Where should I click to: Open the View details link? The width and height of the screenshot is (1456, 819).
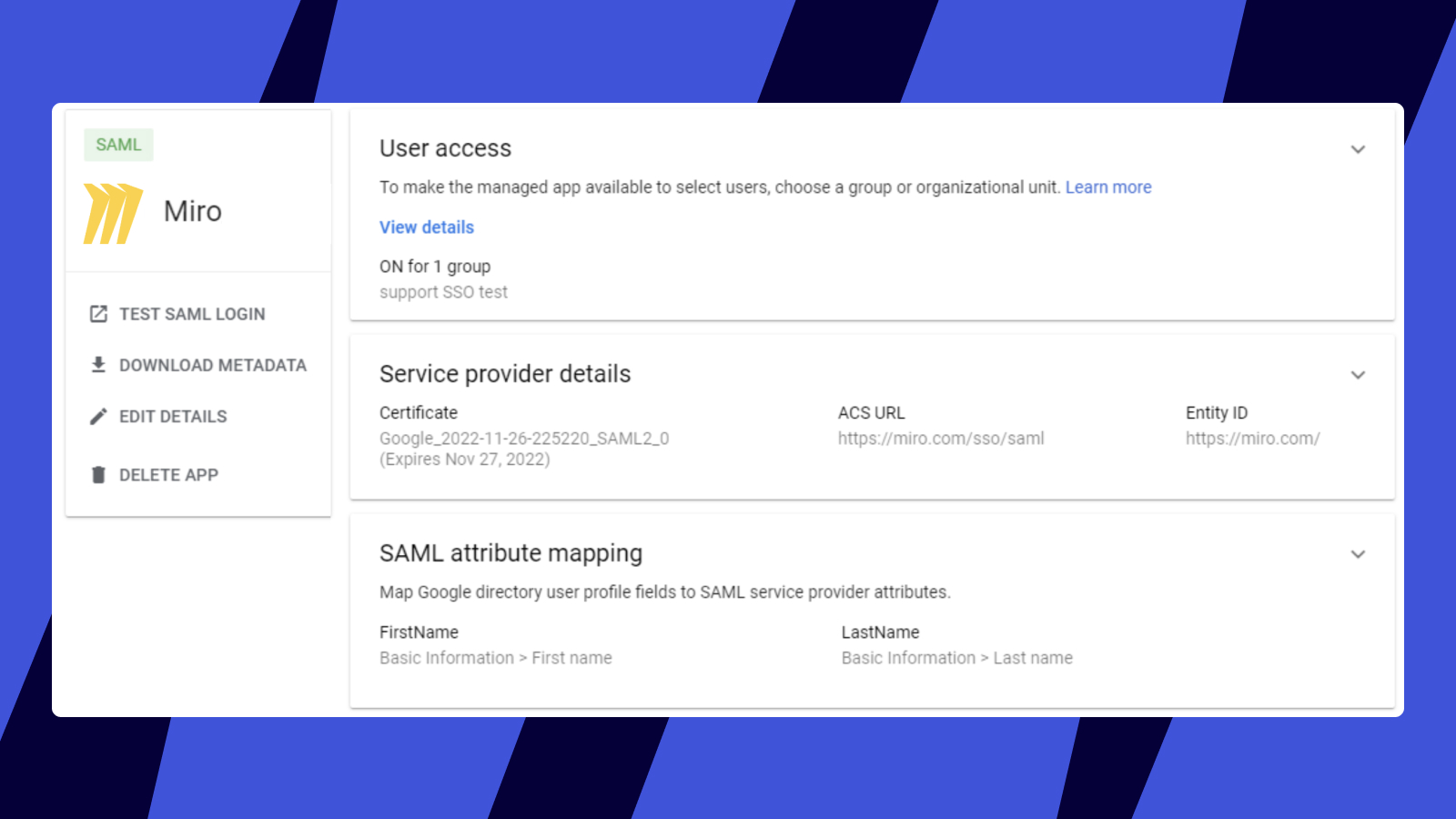[x=427, y=227]
